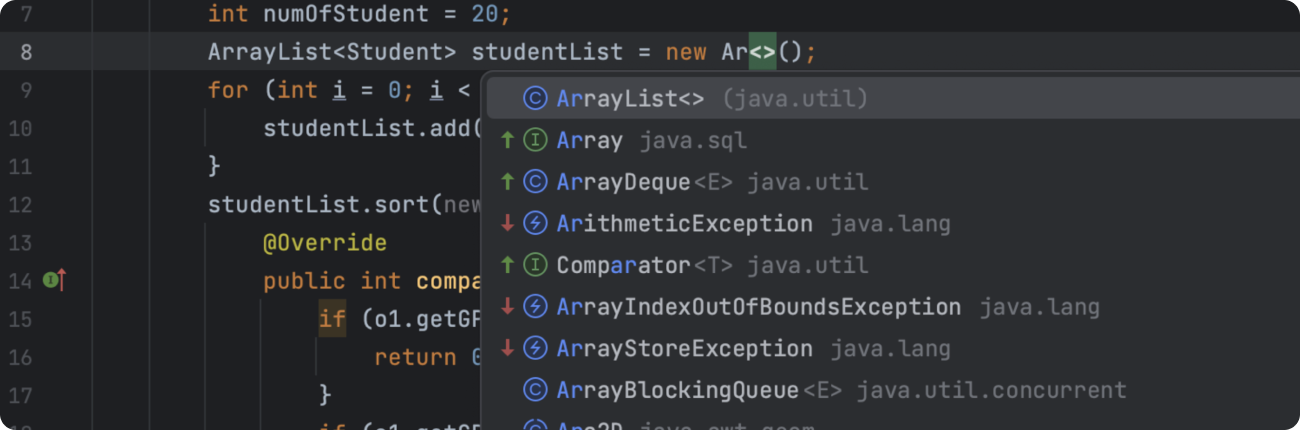
Task: Click the class icon beside ArrayList<>
Action: point(535,99)
